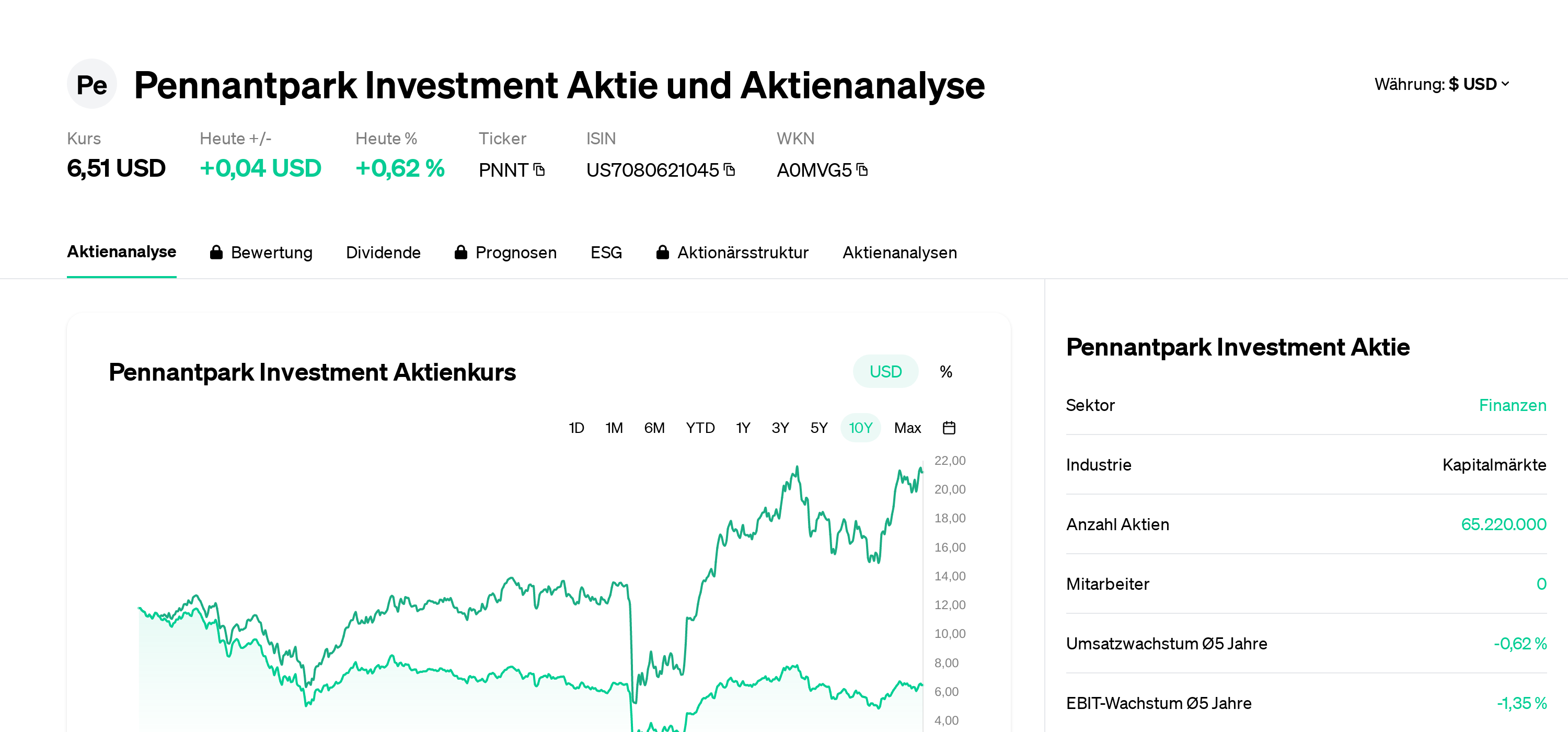
Task: Switch chart display to percent mode
Action: 946,371
